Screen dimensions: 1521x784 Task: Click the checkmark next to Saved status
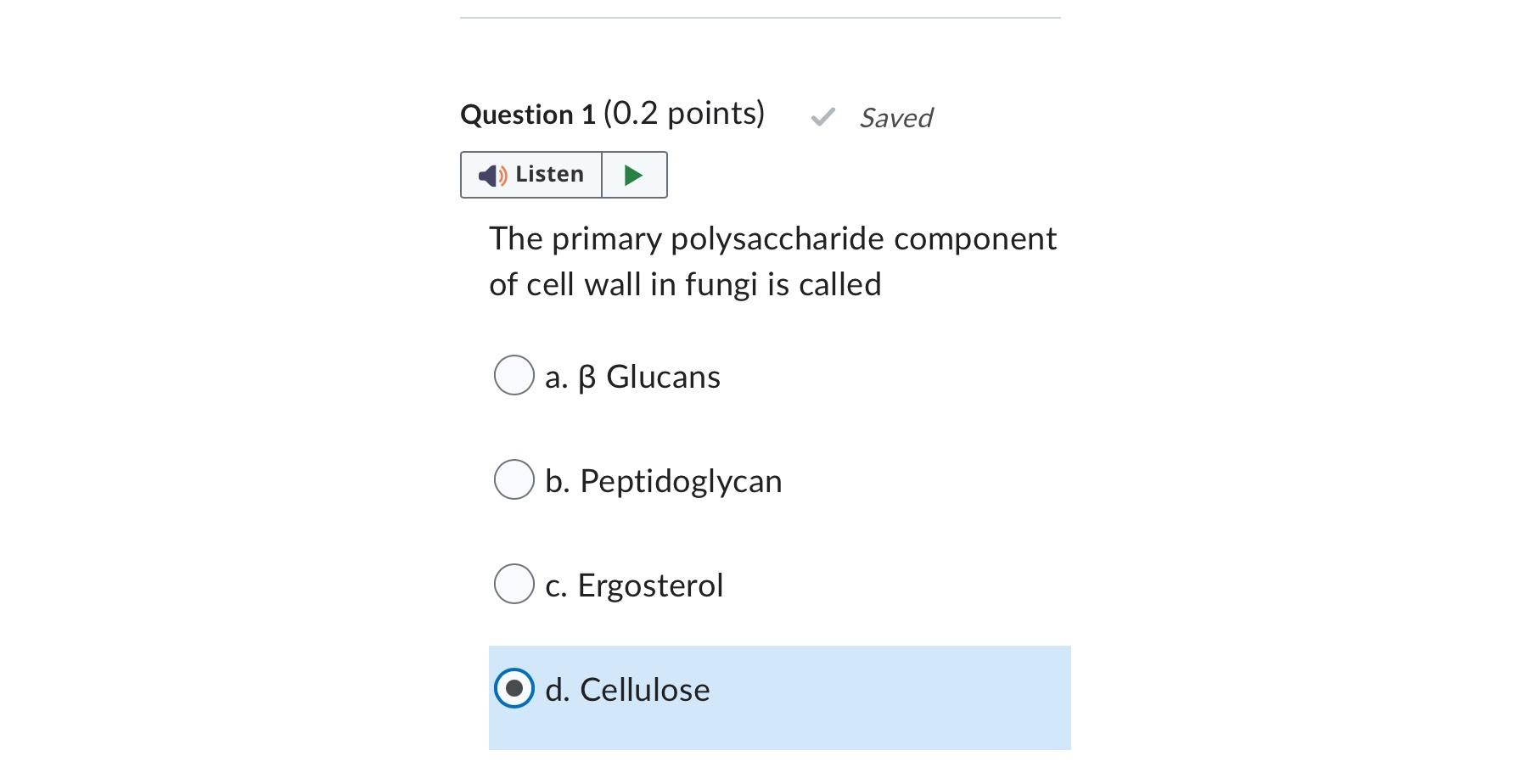pyautogui.click(x=824, y=118)
